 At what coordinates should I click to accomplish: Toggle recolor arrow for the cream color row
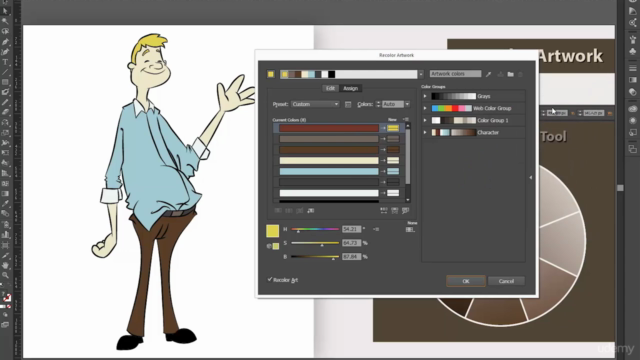383,160
